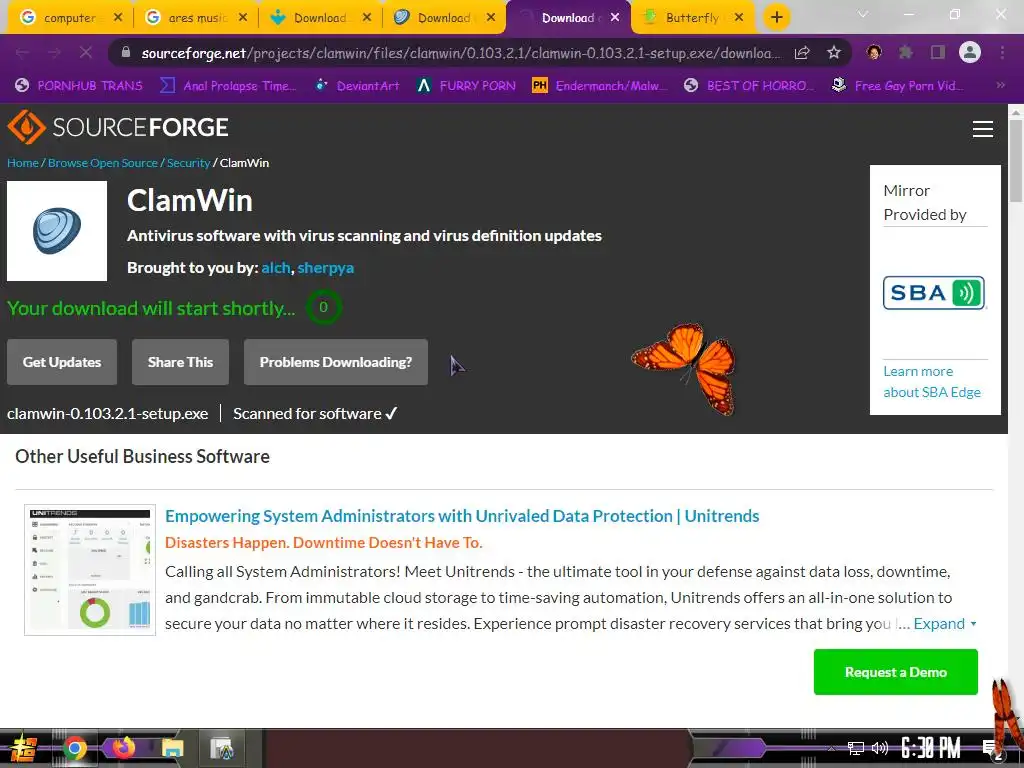1024x768 pixels.
Task: Open the Chrome extensions puzzle icon
Action: [x=905, y=52]
